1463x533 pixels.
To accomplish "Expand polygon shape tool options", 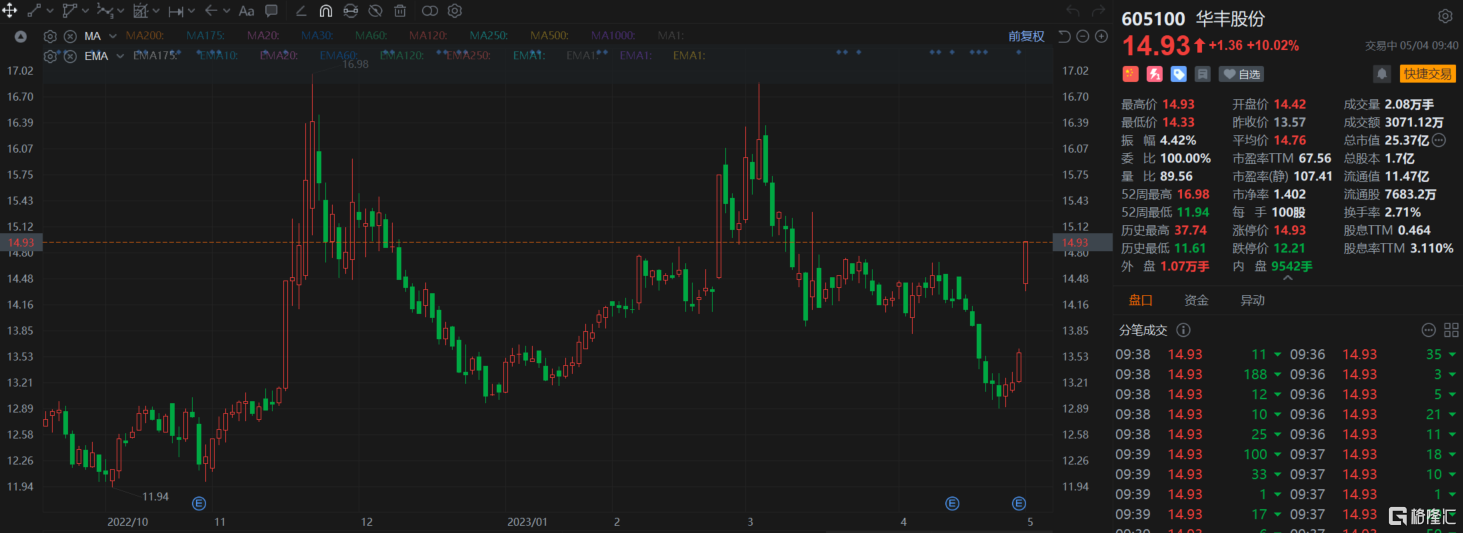I will (85, 11).
